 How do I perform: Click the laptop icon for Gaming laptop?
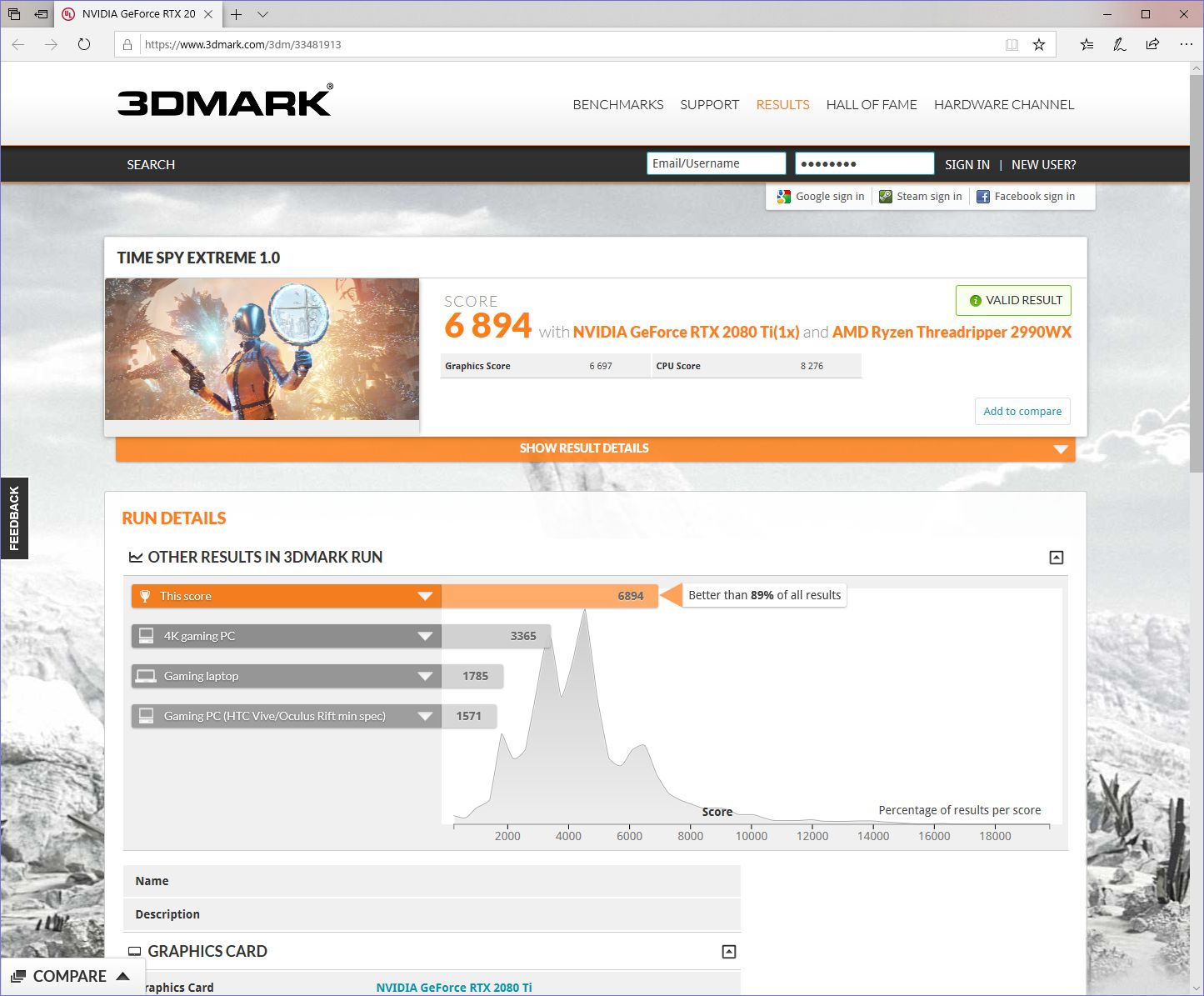(x=146, y=676)
